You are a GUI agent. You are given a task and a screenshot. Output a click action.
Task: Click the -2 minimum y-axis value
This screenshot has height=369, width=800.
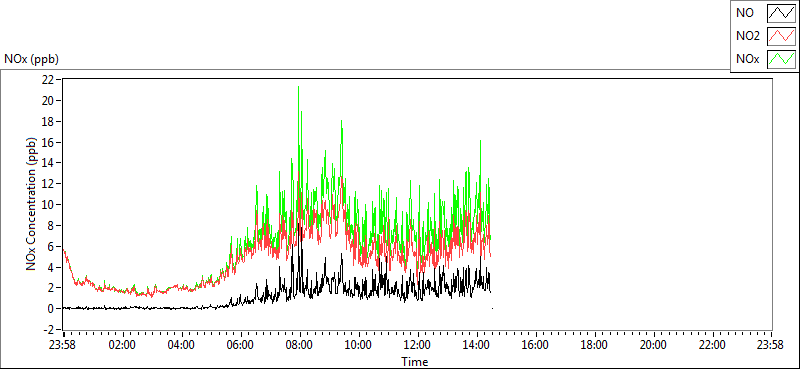[49, 329]
